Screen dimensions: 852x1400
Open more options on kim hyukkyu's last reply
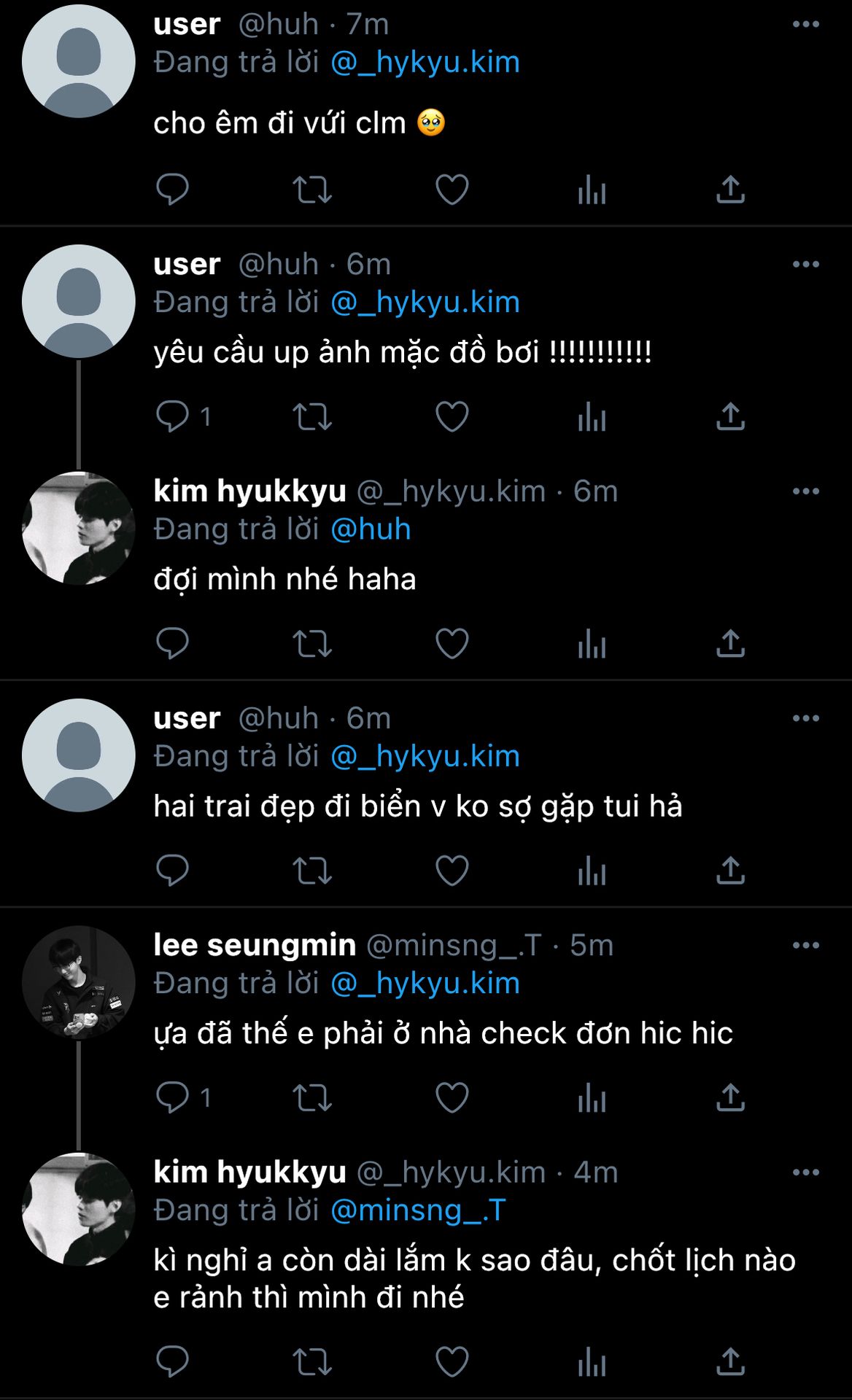[805, 1172]
